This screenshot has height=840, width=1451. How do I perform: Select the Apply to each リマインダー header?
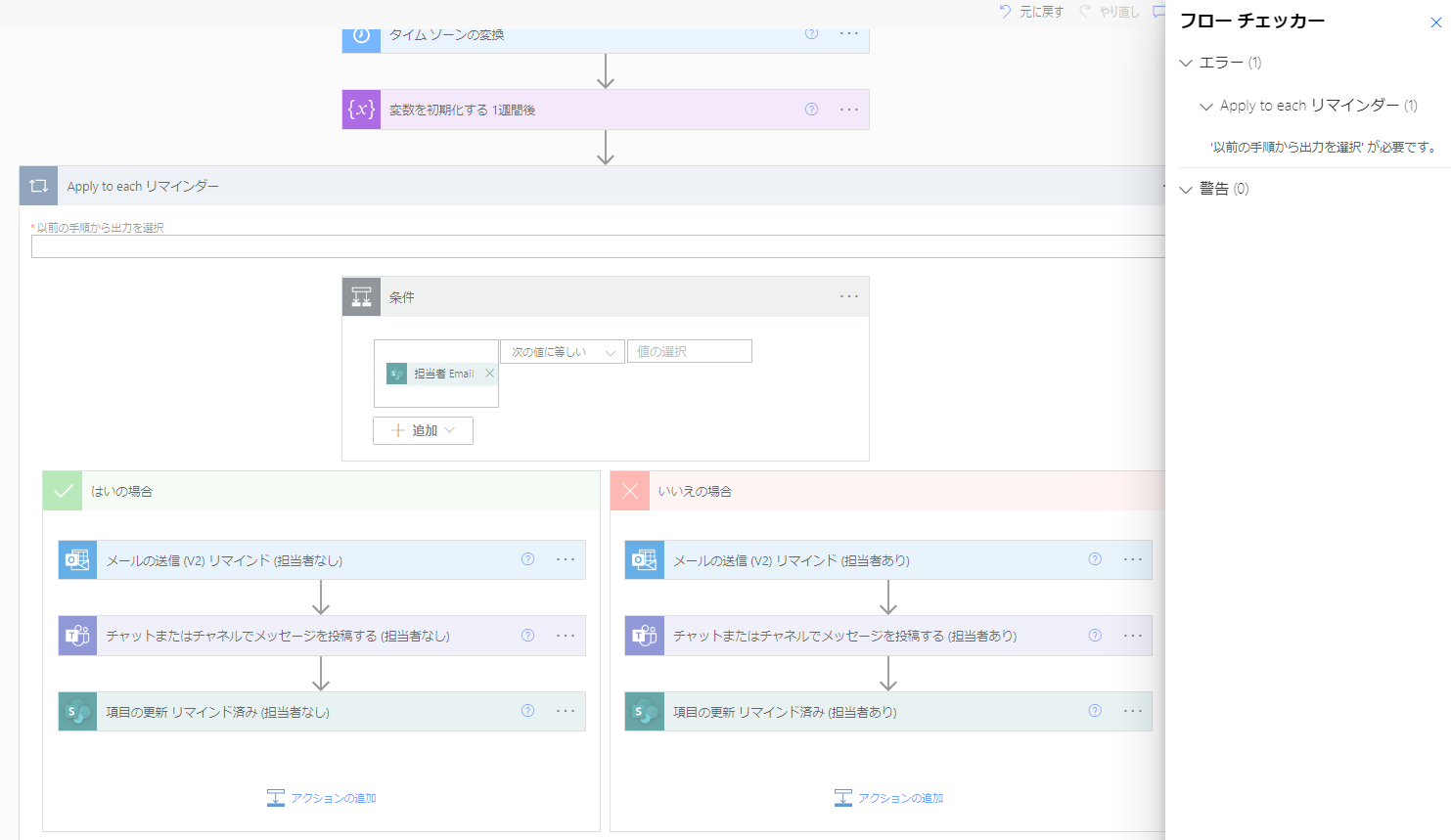point(592,186)
